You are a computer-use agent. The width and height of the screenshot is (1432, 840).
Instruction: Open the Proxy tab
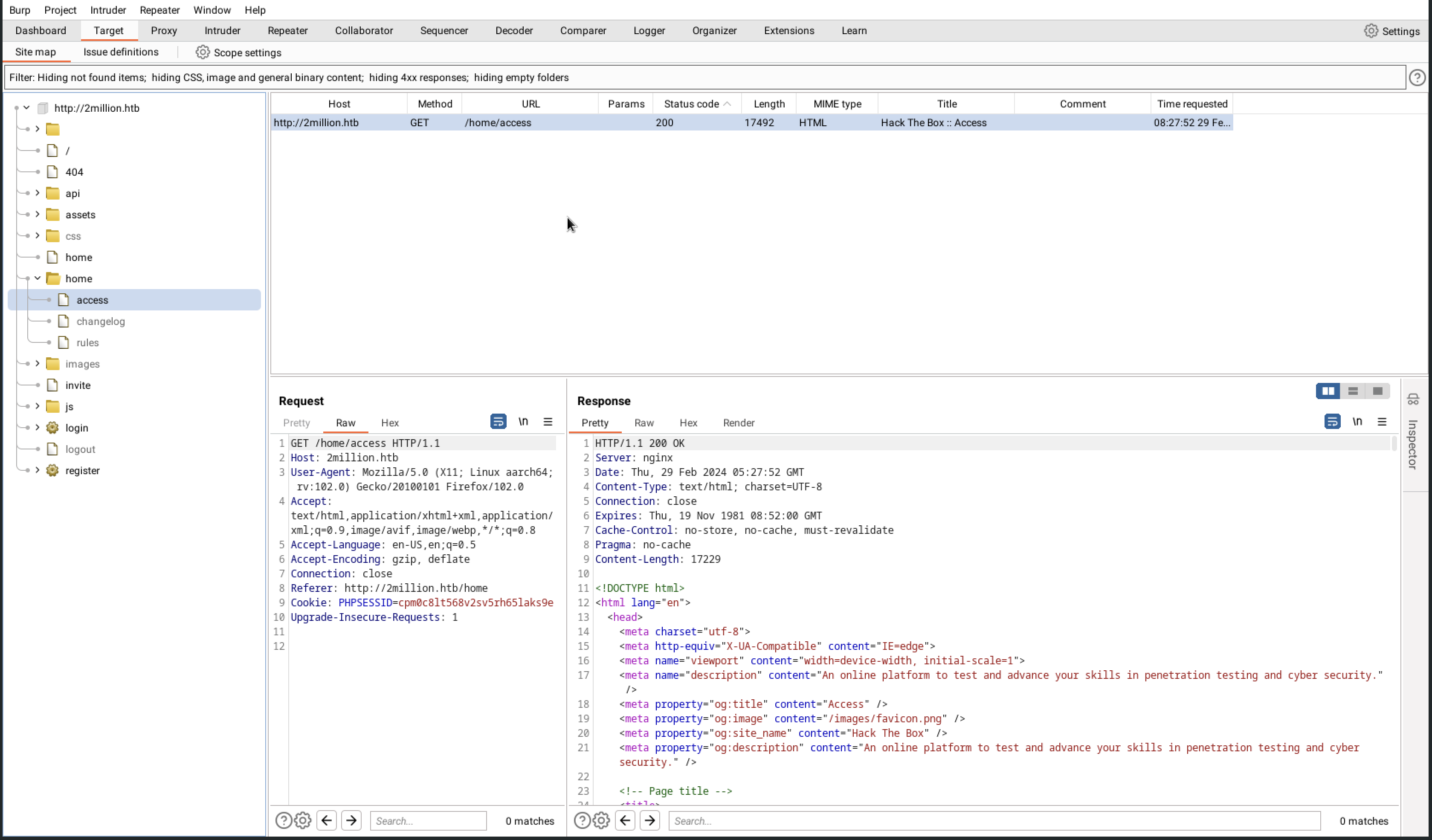164,31
